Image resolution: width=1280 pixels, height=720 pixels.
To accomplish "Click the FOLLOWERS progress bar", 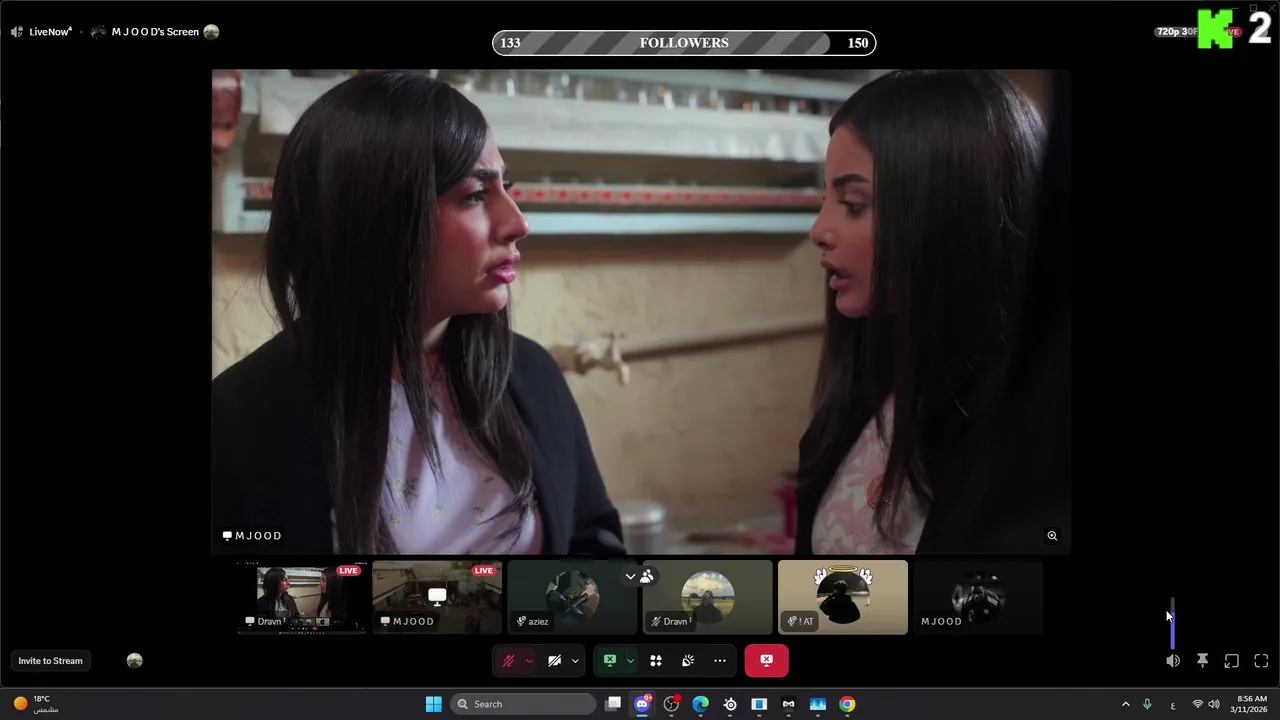I will coord(684,43).
